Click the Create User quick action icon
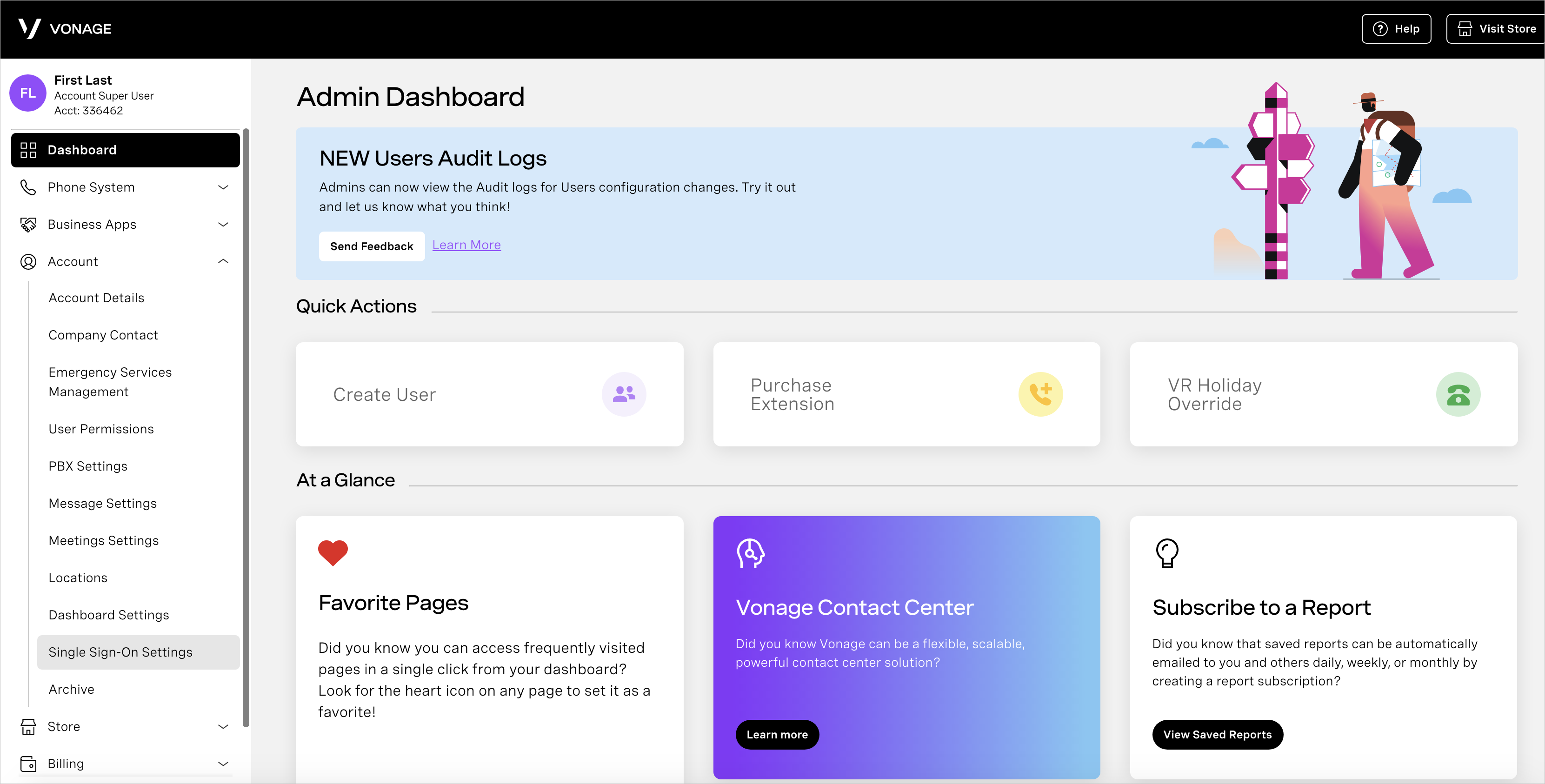 [x=623, y=393]
